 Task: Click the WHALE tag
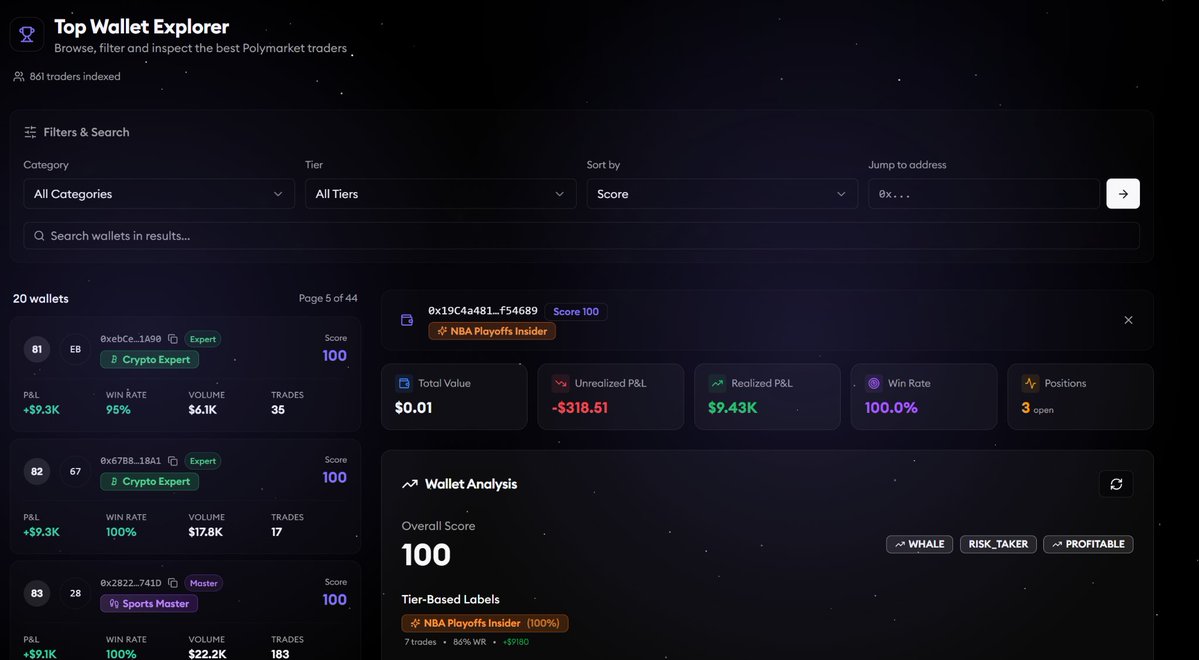919,544
